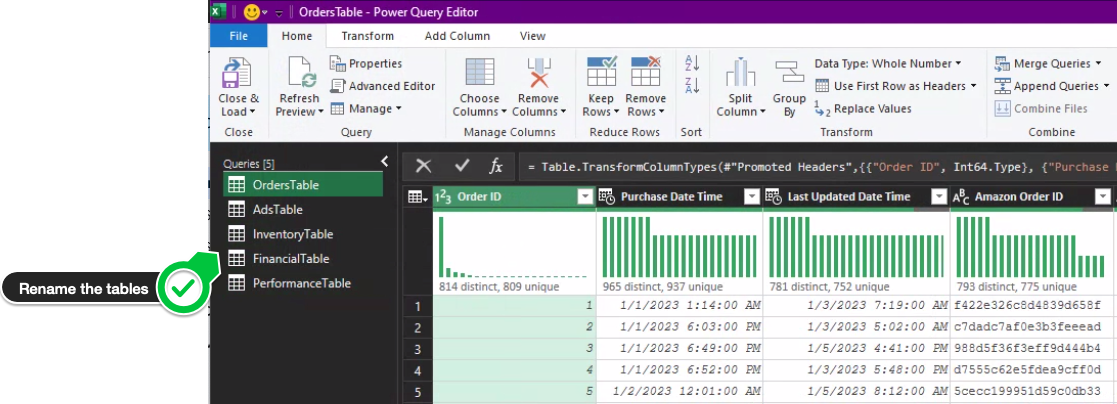Click the Choose Columns icon
1117x404 pixels.
pyautogui.click(x=479, y=73)
